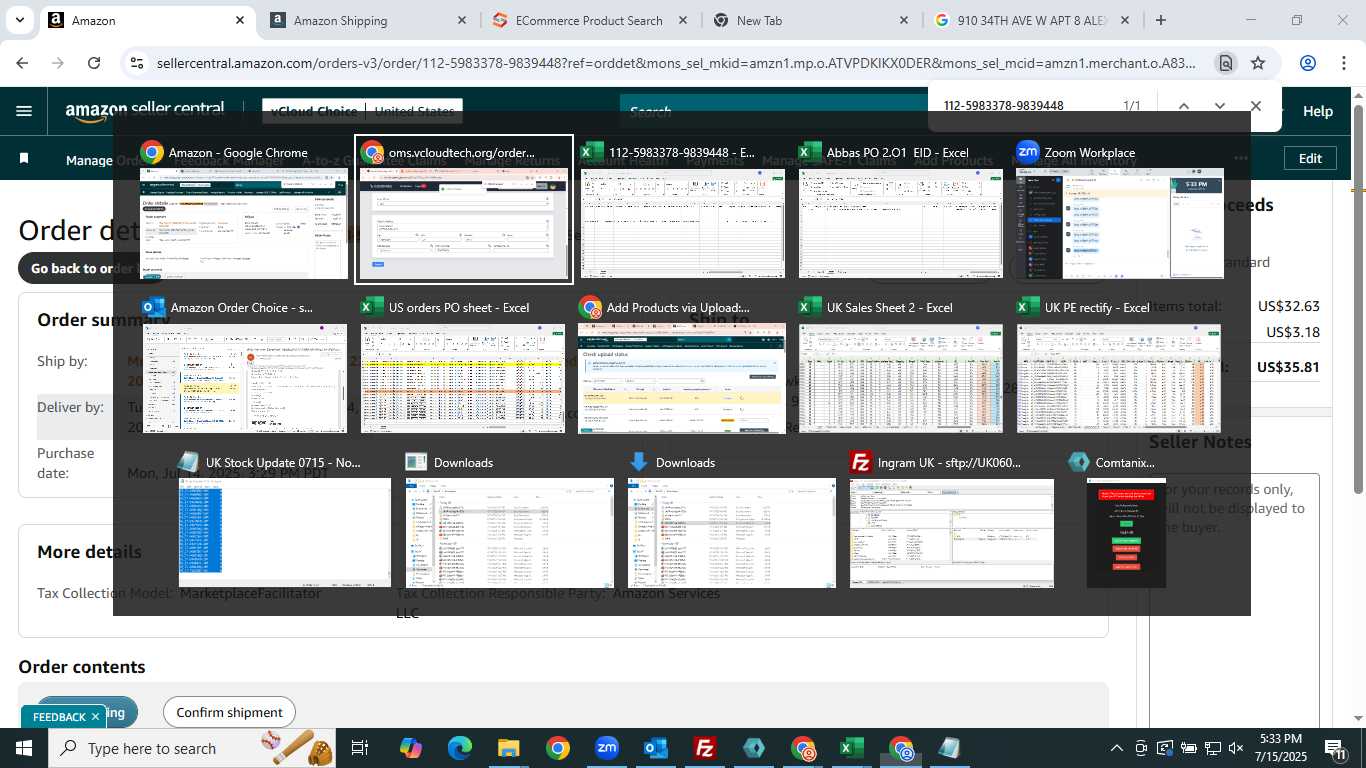The width and height of the screenshot is (1366, 768).
Task: Go to next find-in-page match
Action: (x=1219, y=106)
